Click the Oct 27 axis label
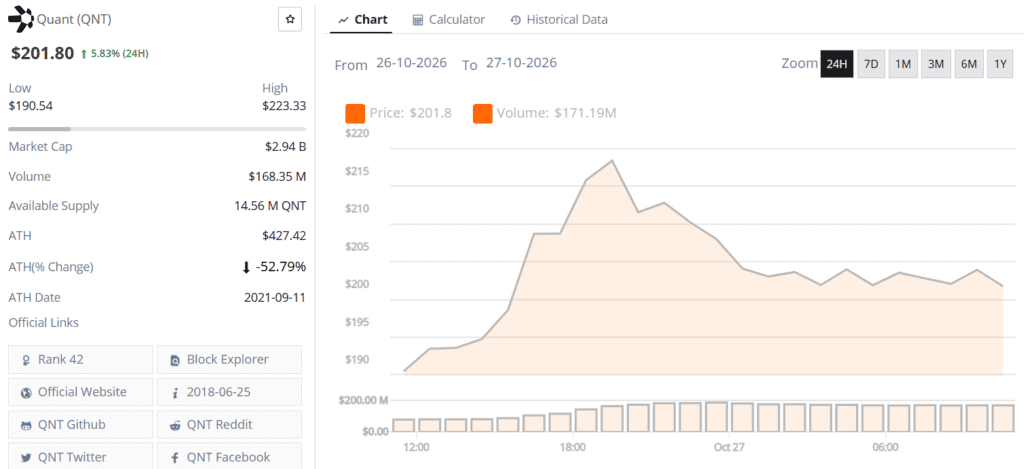The width and height of the screenshot is (1024, 469). (x=729, y=447)
